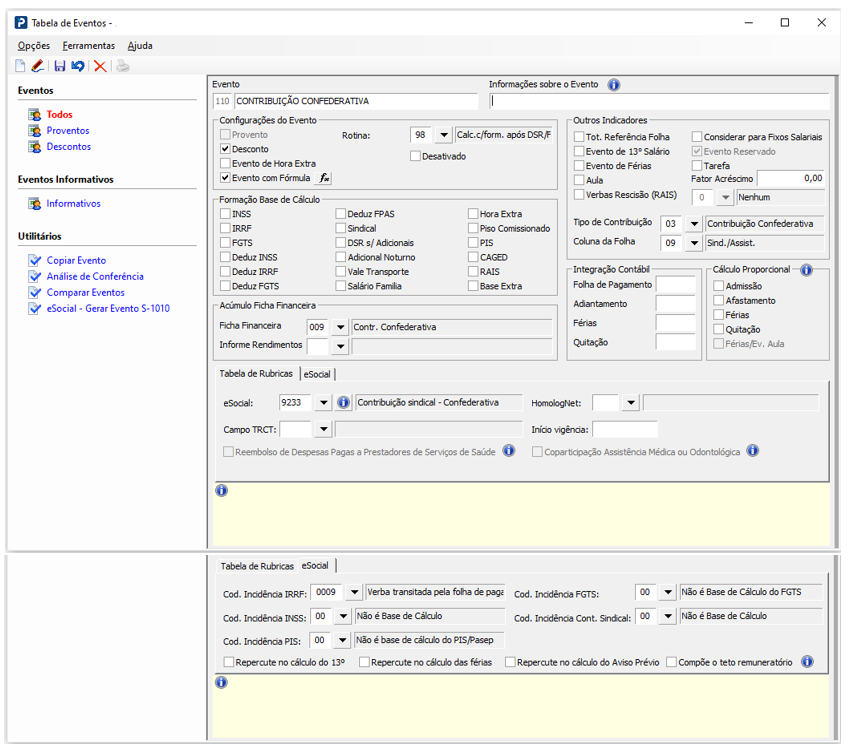Image resolution: width=856 pixels, height=752 pixels.
Task: Click the edit pencil toolbar icon
Action: pos(38,66)
